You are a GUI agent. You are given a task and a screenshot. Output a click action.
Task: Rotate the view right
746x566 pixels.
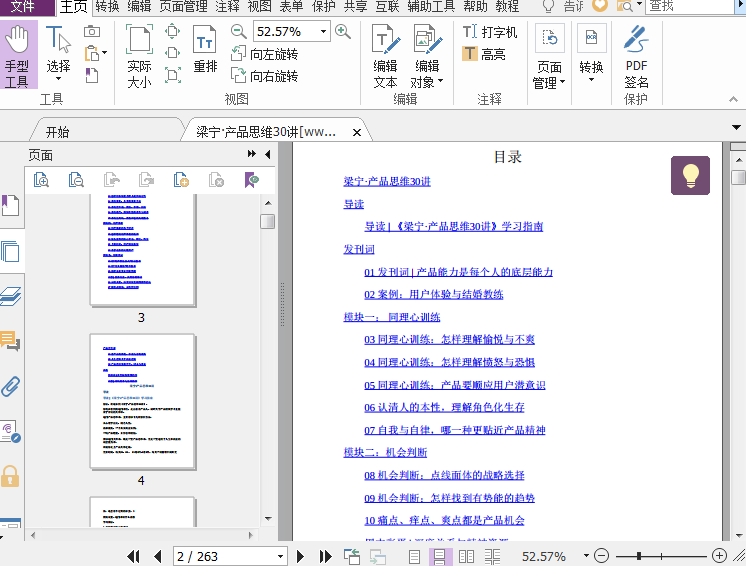[265, 76]
